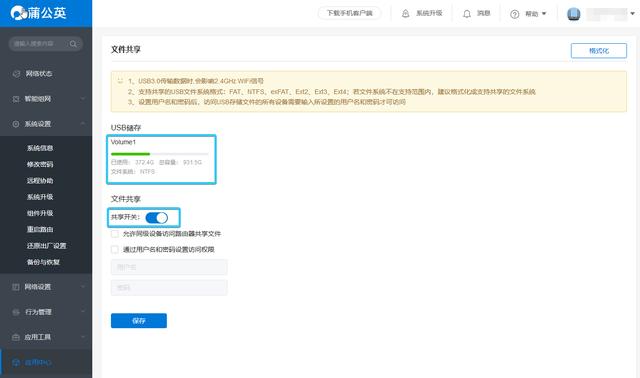Click the 密码 input field
The height and width of the screenshot is (378, 640).
point(169,288)
